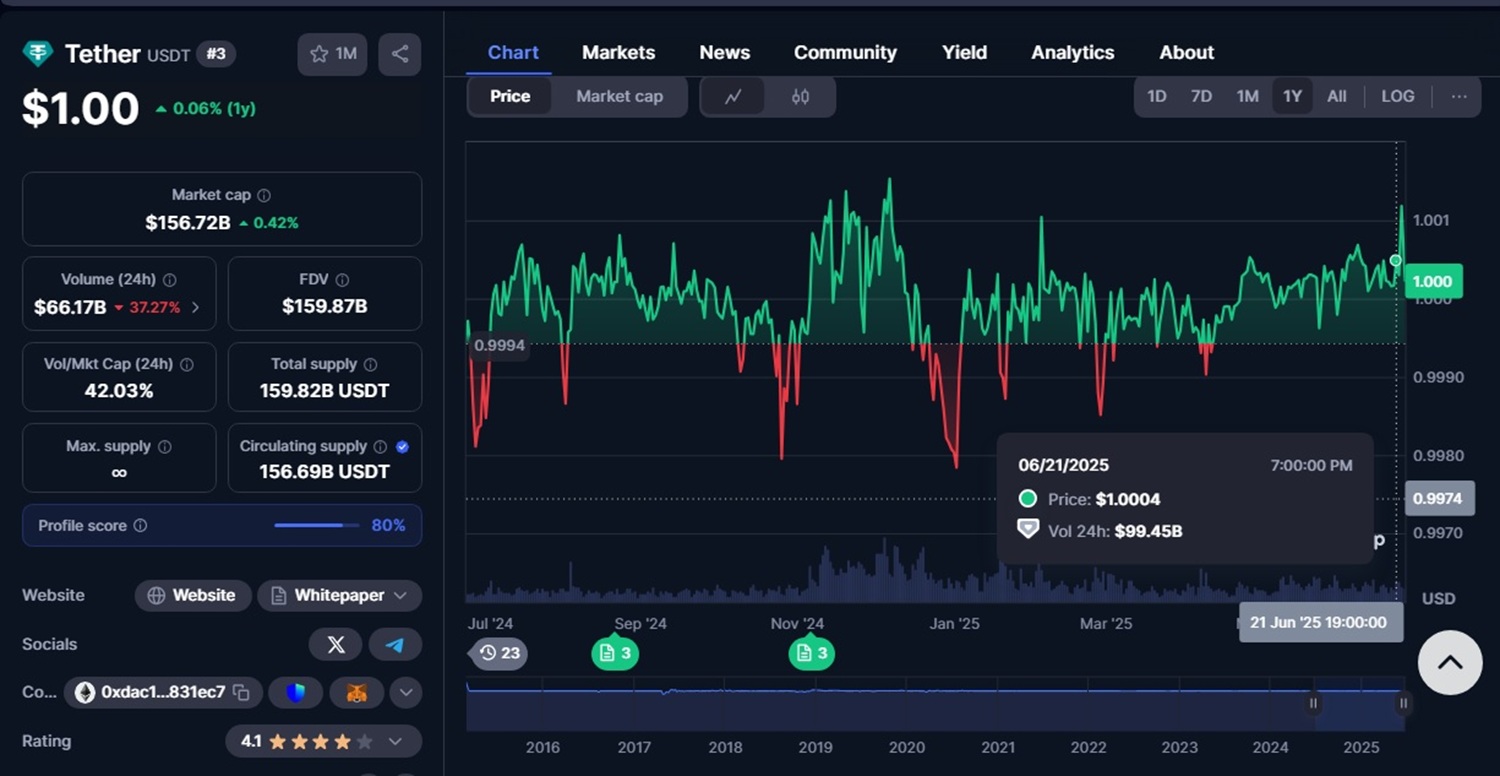Expand the 4.1 rating details dropdown

[x=395, y=742]
